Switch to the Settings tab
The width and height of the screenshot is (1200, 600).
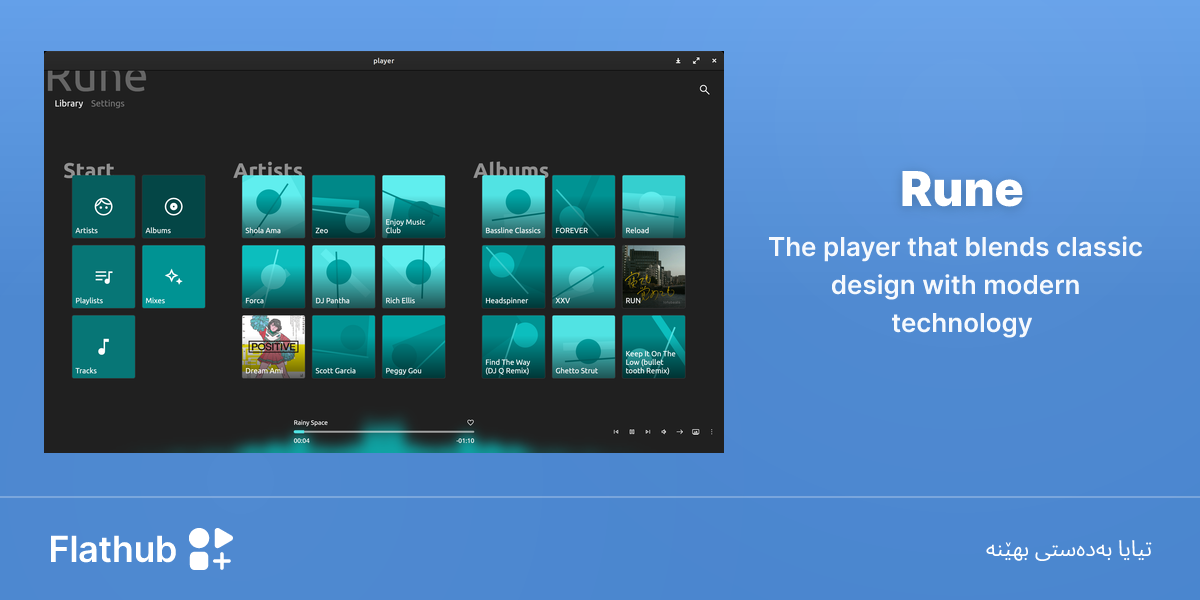(108, 103)
